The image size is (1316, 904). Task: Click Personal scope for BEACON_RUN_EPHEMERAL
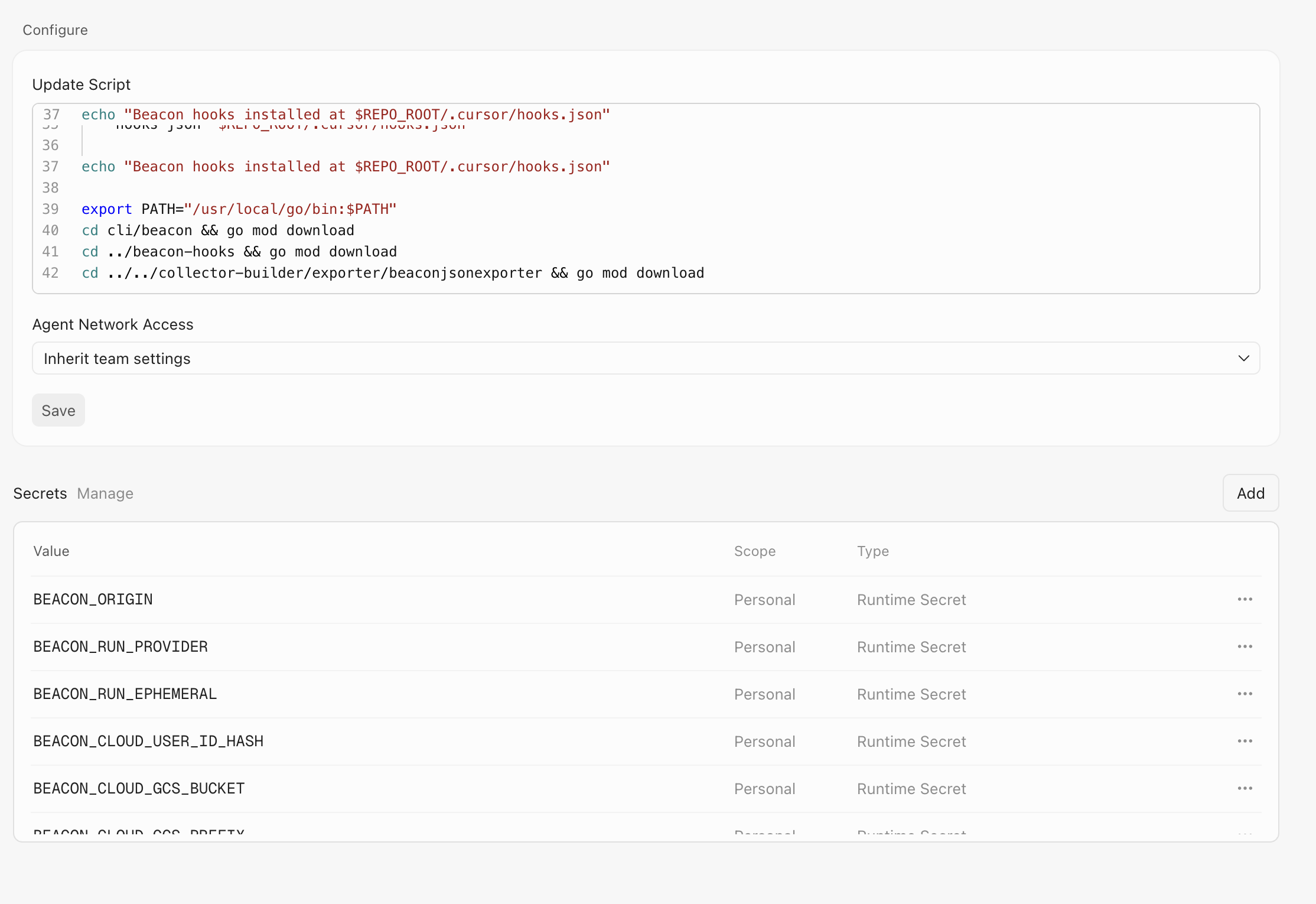765,694
